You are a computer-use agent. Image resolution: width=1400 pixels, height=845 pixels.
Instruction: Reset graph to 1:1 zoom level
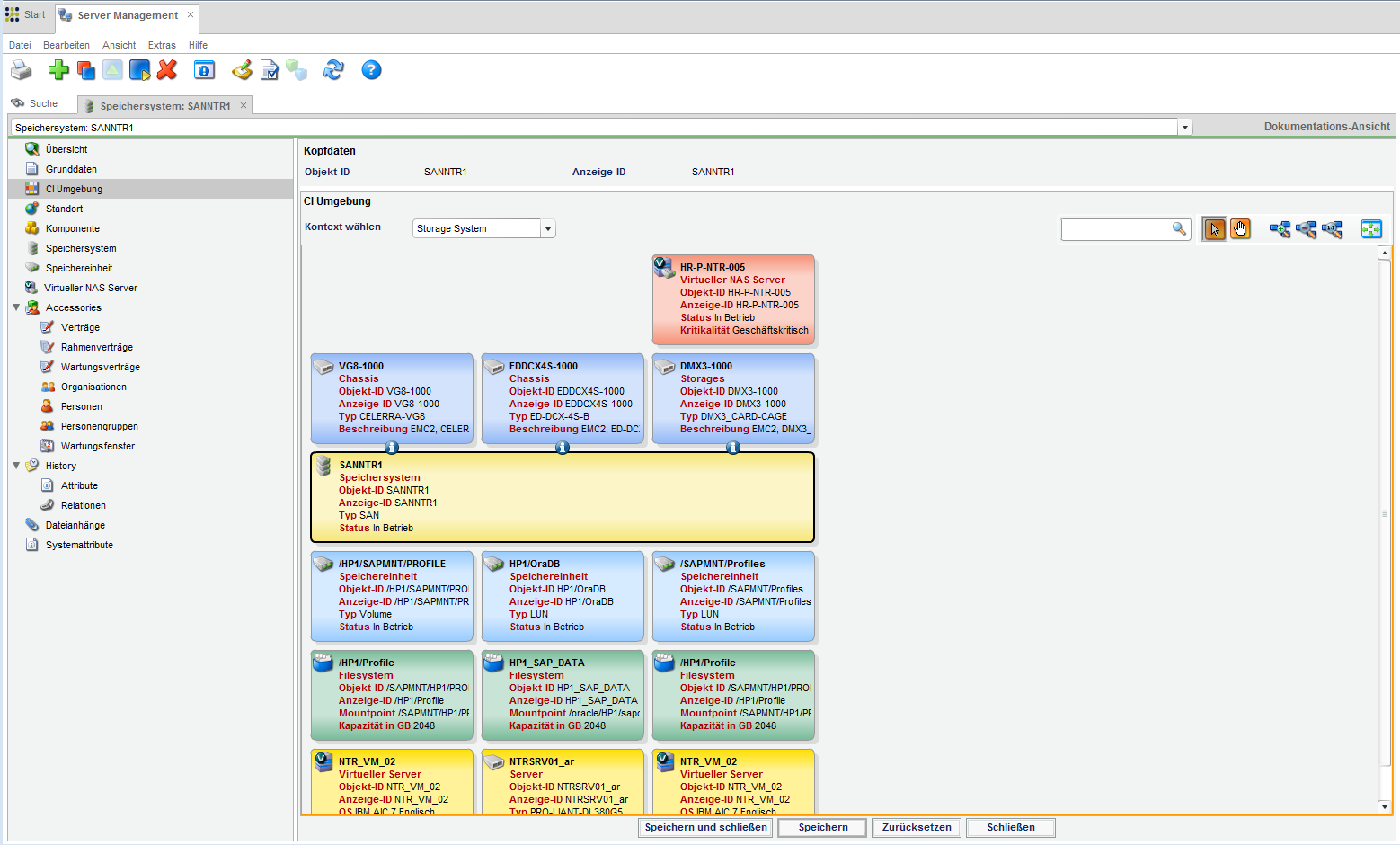(1334, 229)
